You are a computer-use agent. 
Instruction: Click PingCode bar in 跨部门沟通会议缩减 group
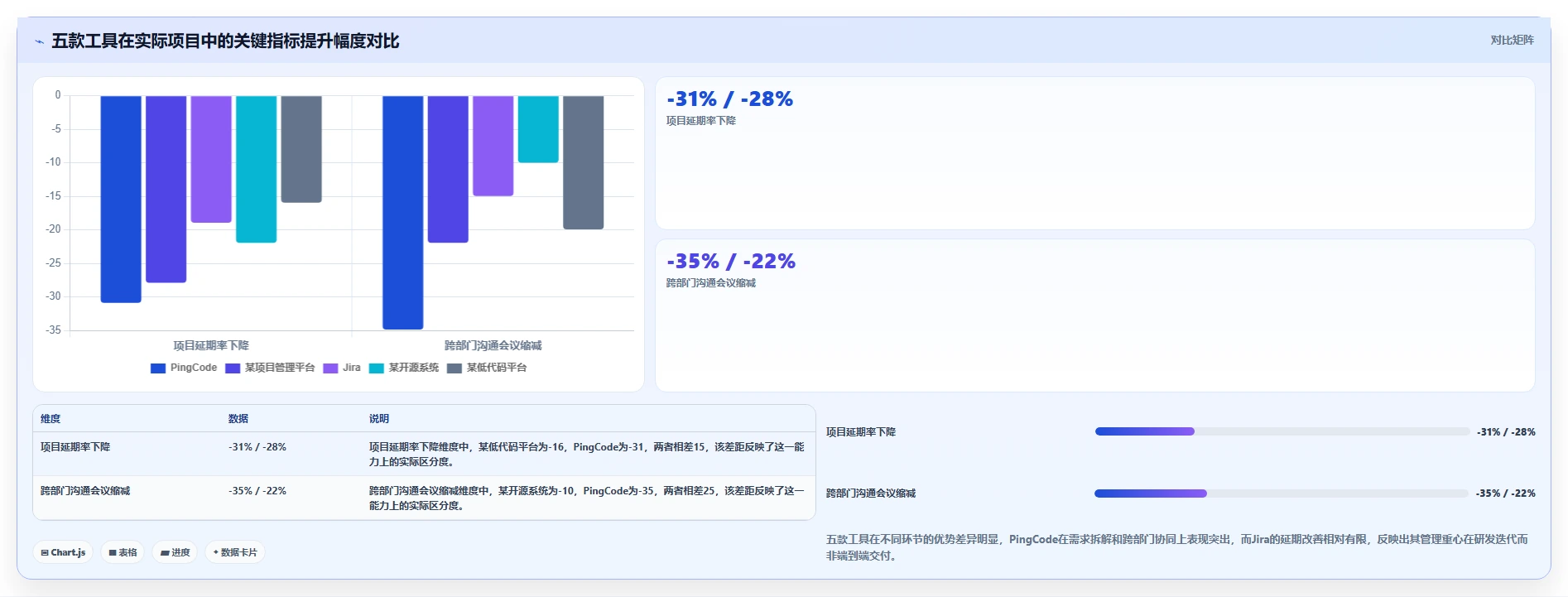403,212
